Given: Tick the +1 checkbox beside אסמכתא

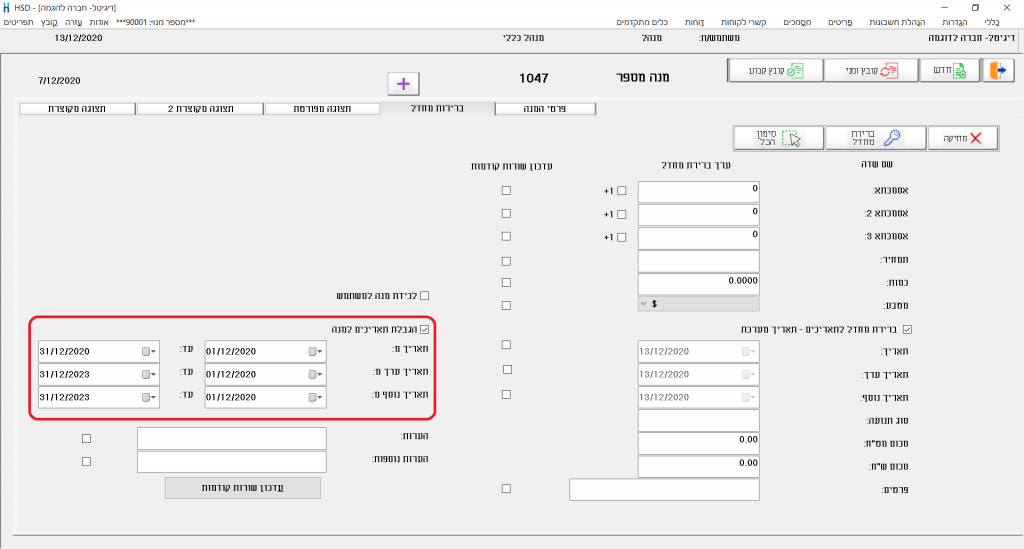Looking at the screenshot, I should point(622,191).
